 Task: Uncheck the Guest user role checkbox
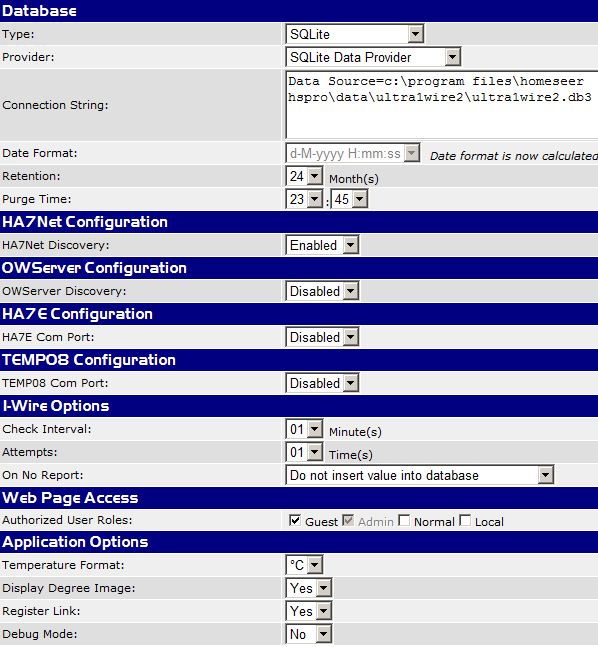point(295,520)
